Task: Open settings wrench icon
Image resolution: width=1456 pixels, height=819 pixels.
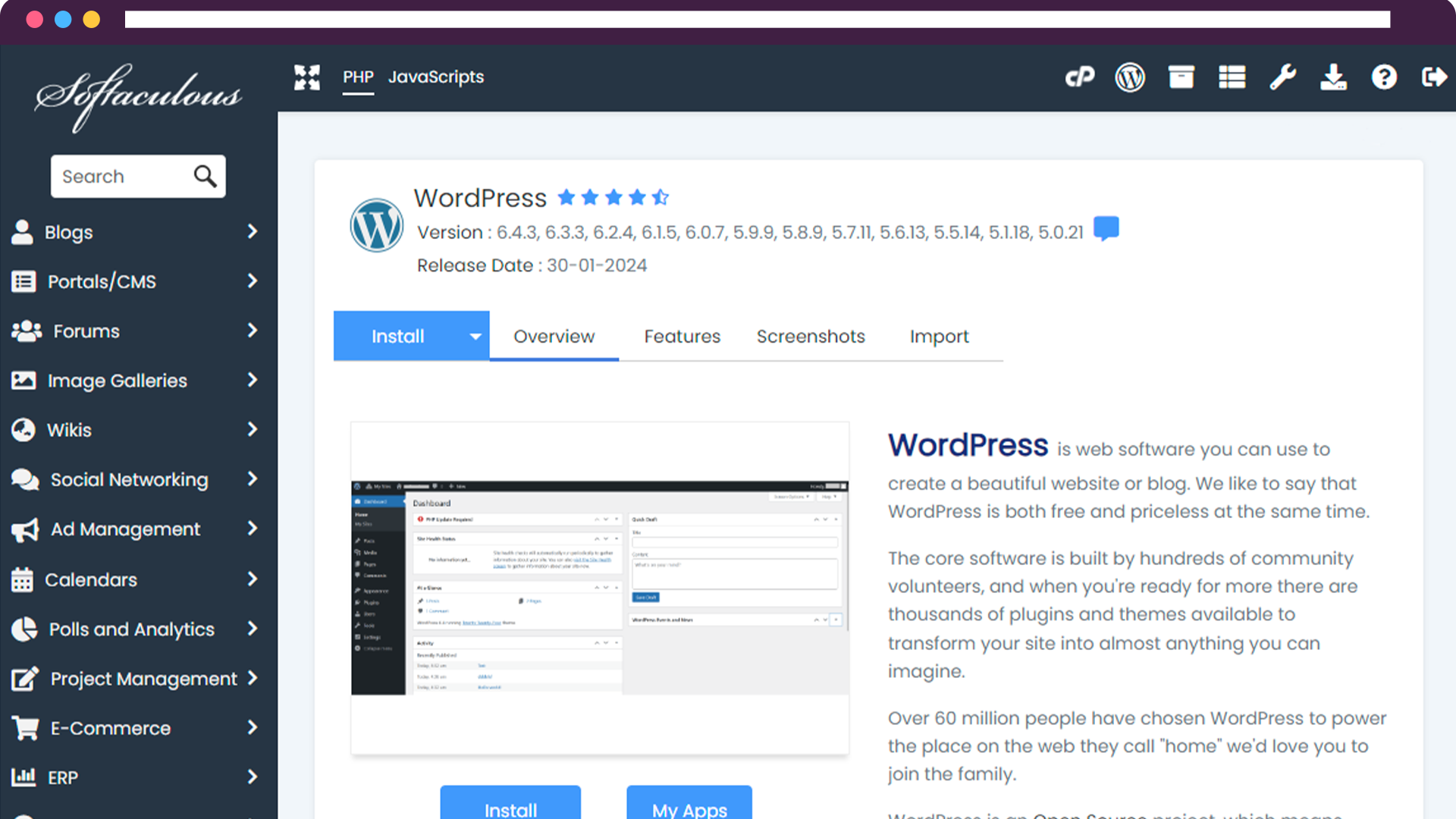Action: tap(1282, 77)
